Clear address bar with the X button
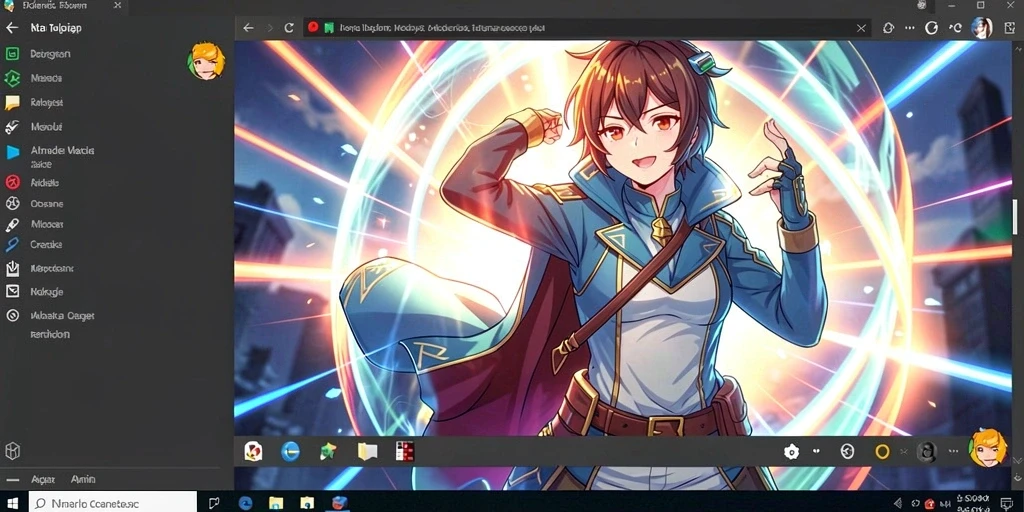Image resolution: width=1024 pixels, height=512 pixels. pos(861,28)
